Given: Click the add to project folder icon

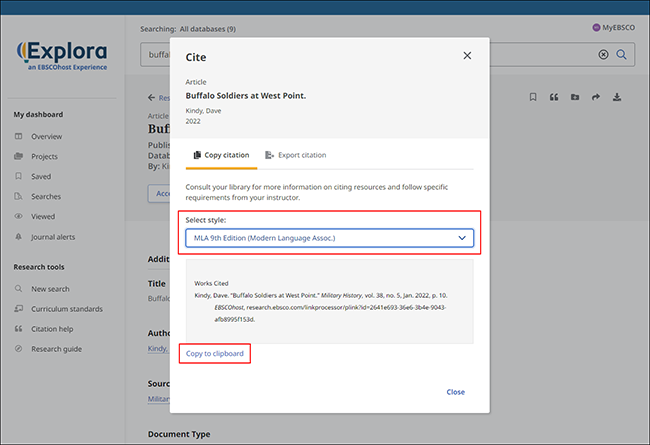Looking at the screenshot, I should (575, 97).
